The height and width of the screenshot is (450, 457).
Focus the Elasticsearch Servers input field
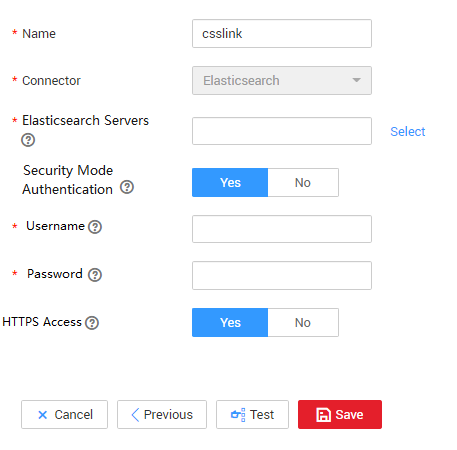282,131
